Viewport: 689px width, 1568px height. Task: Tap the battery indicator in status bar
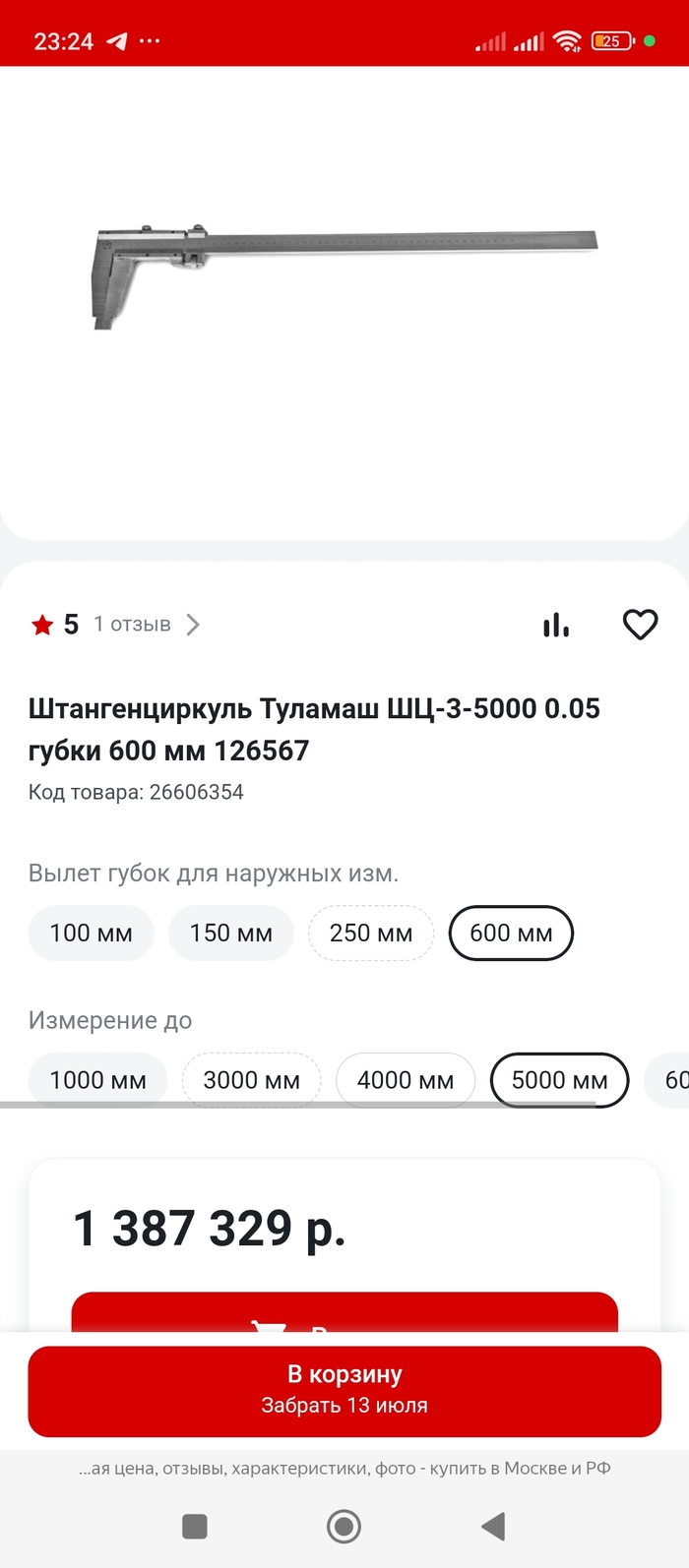(x=612, y=41)
